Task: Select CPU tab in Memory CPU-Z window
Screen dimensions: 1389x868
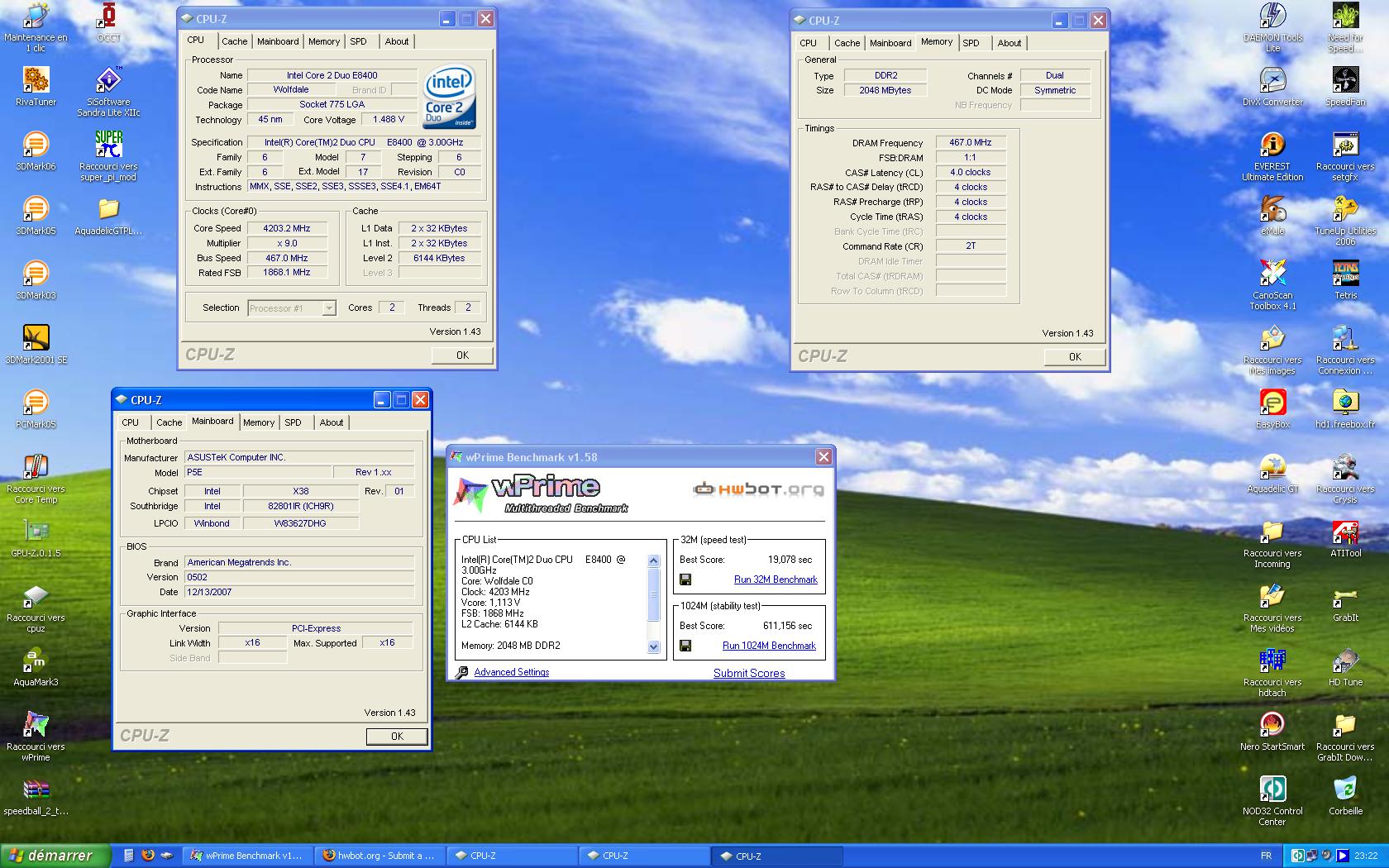Action: coord(809,42)
